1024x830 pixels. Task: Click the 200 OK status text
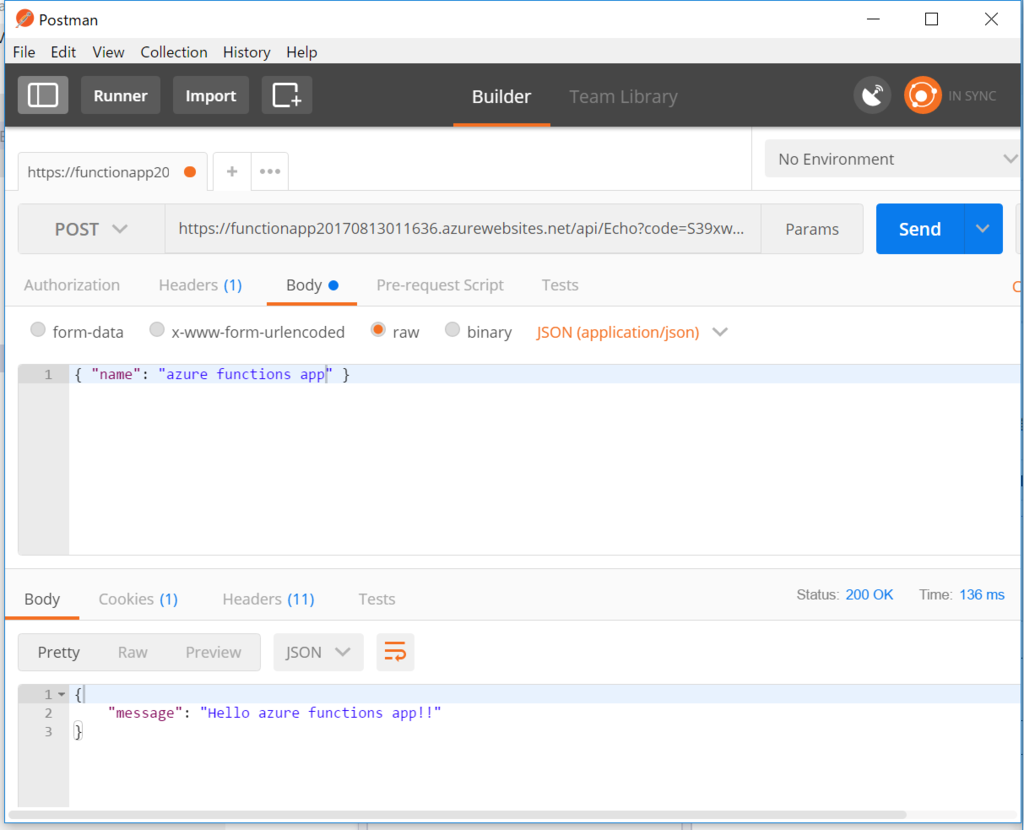(869, 594)
